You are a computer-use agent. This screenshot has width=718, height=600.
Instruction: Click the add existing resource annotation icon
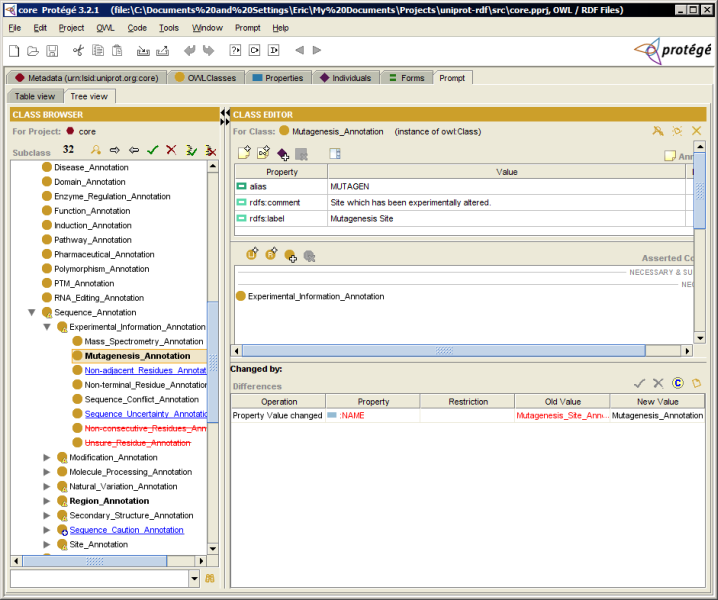coord(263,153)
